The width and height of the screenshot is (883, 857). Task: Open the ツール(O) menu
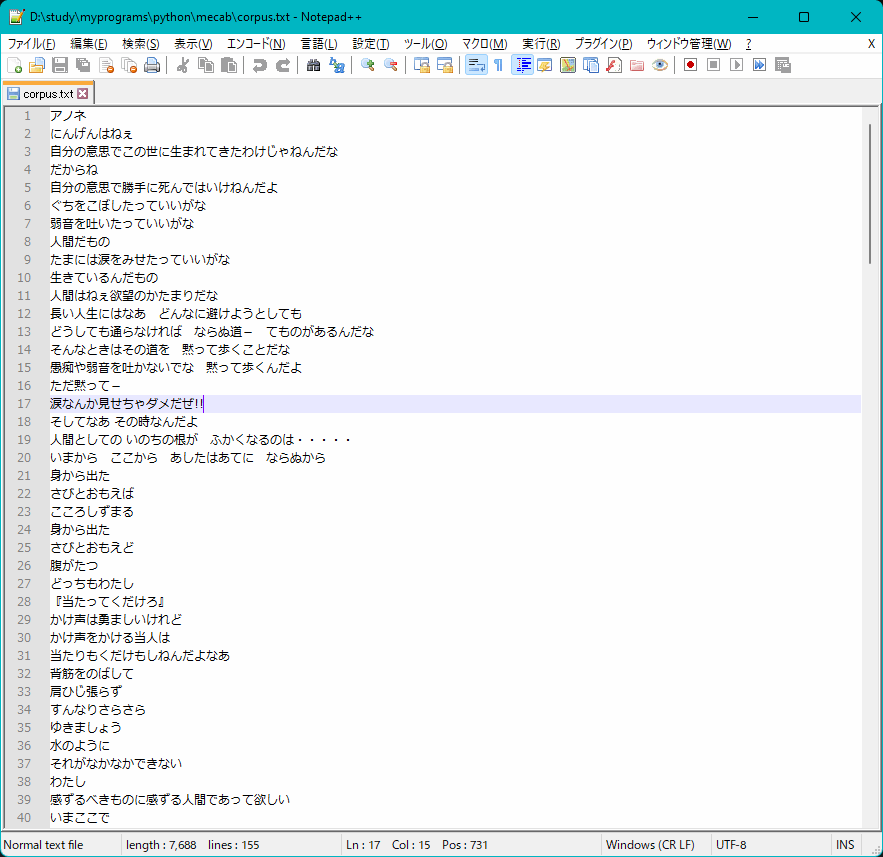(x=426, y=44)
